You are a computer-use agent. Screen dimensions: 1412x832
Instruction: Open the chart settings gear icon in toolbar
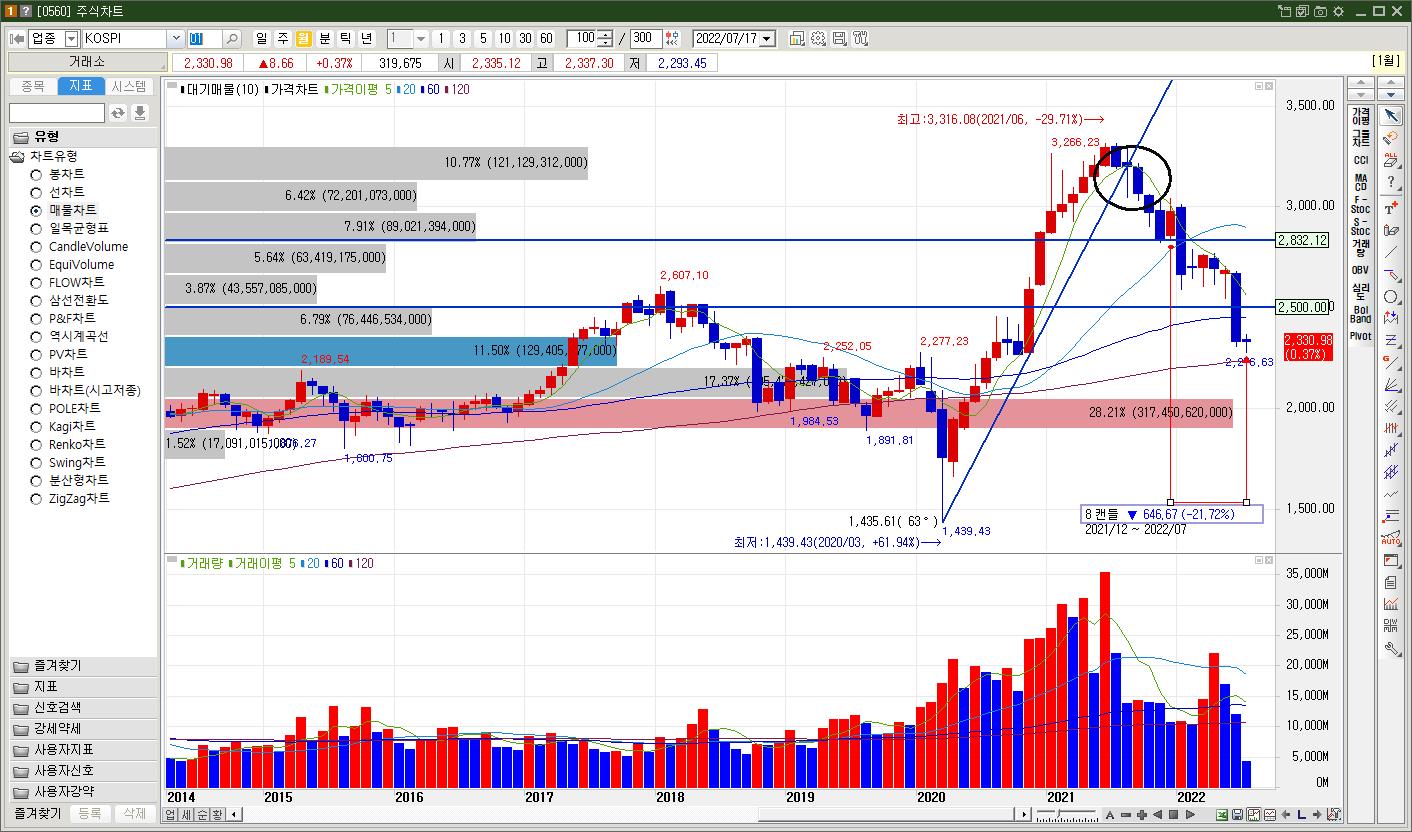point(818,39)
